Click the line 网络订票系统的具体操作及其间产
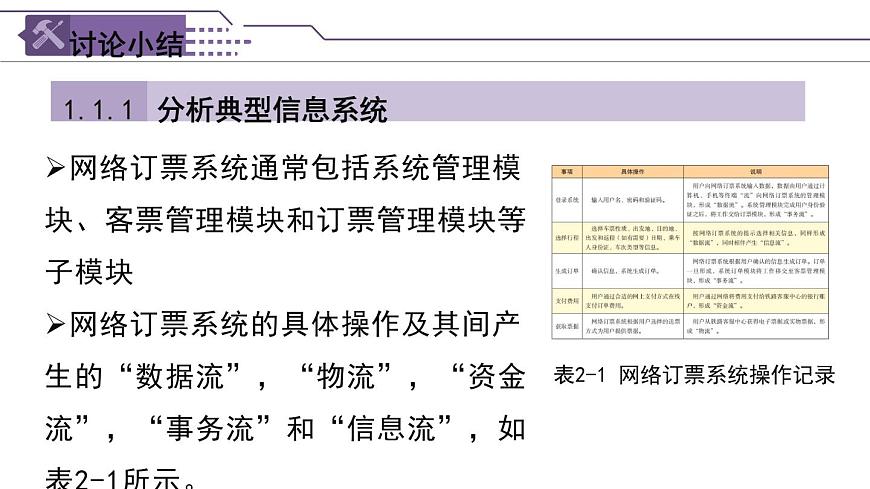Viewport: 870px width, 489px height. (x=295, y=324)
